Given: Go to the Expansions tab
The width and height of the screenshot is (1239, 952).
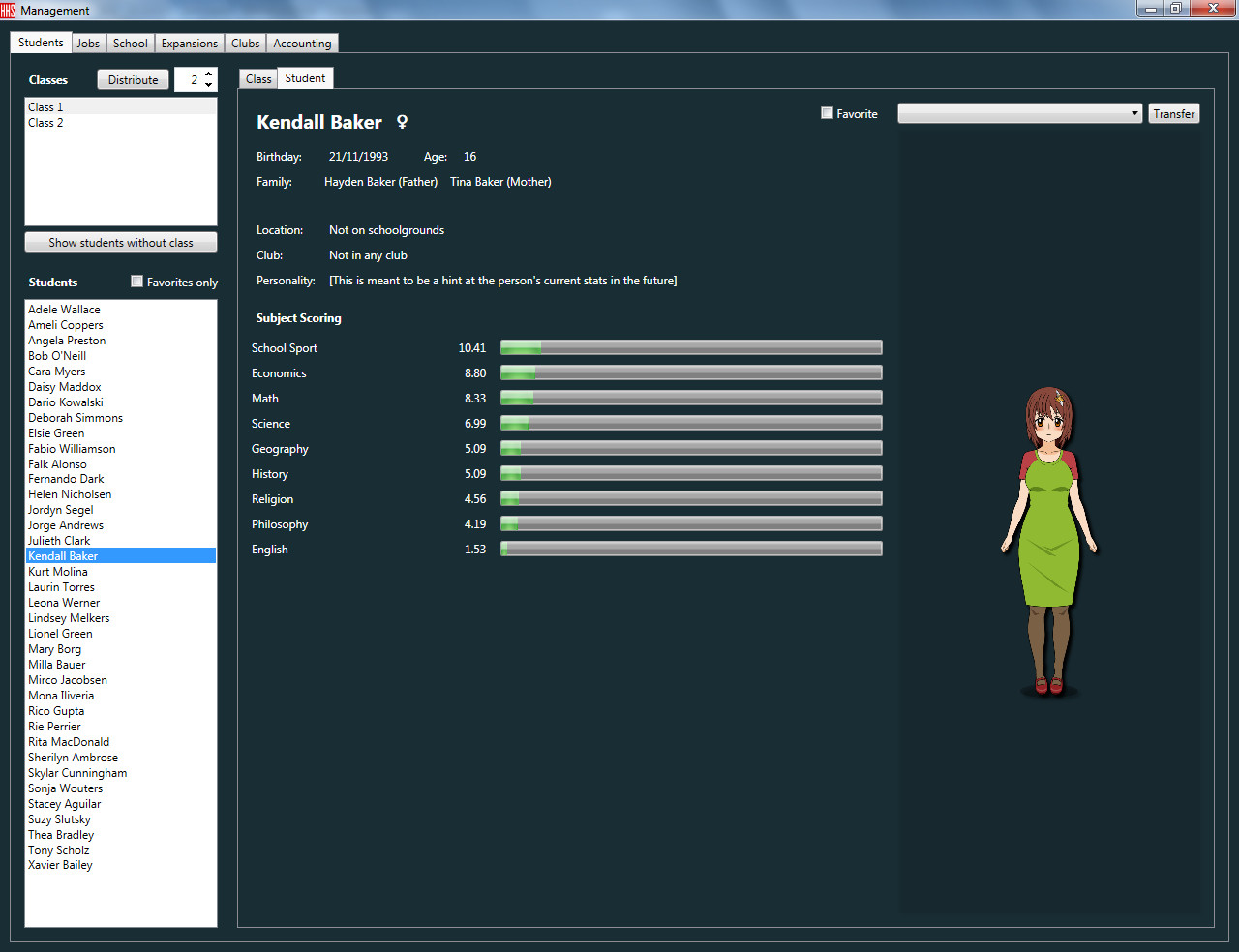Looking at the screenshot, I should point(190,44).
